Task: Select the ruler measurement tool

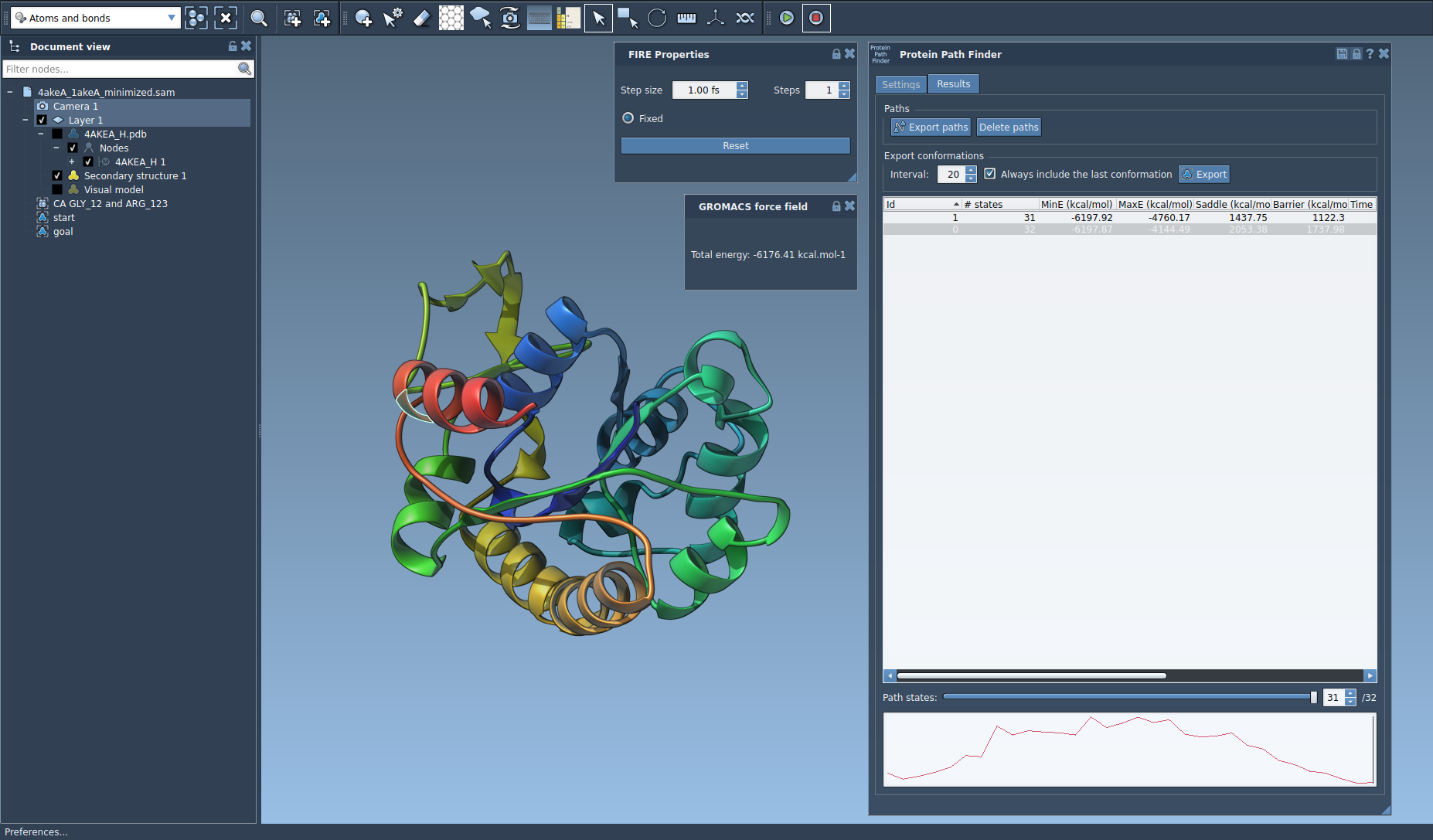Action: 686,18
